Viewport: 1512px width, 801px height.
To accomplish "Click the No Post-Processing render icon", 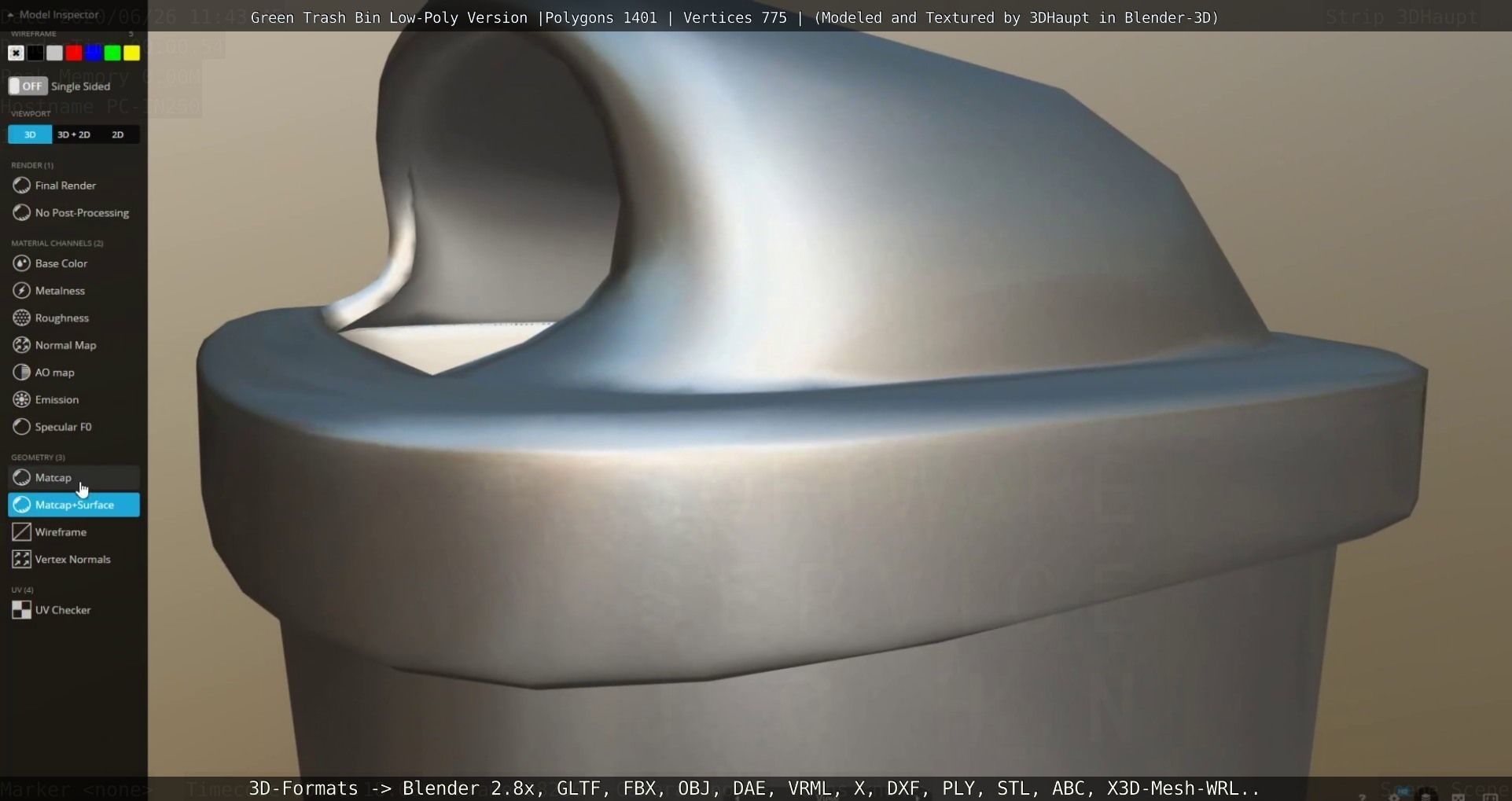I will click(22, 213).
